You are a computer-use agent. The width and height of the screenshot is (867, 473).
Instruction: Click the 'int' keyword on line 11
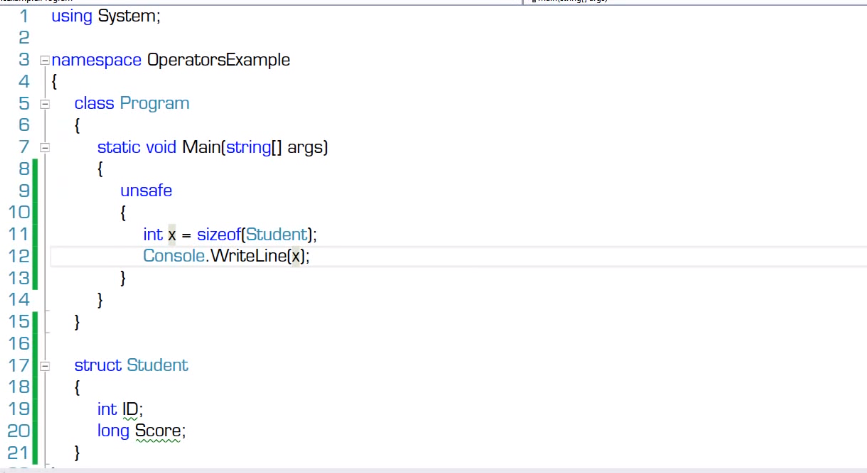[153, 235]
